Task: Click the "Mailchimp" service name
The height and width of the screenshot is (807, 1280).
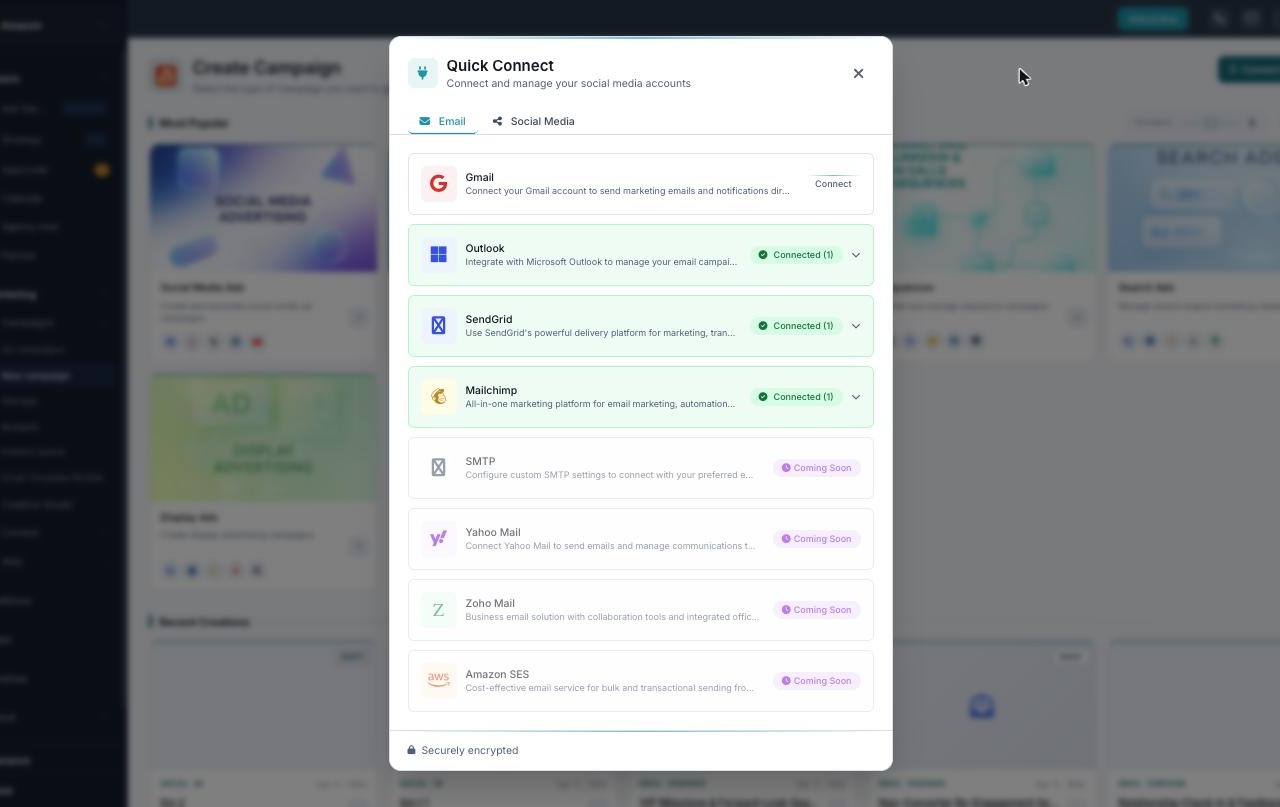Action: [491, 390]
